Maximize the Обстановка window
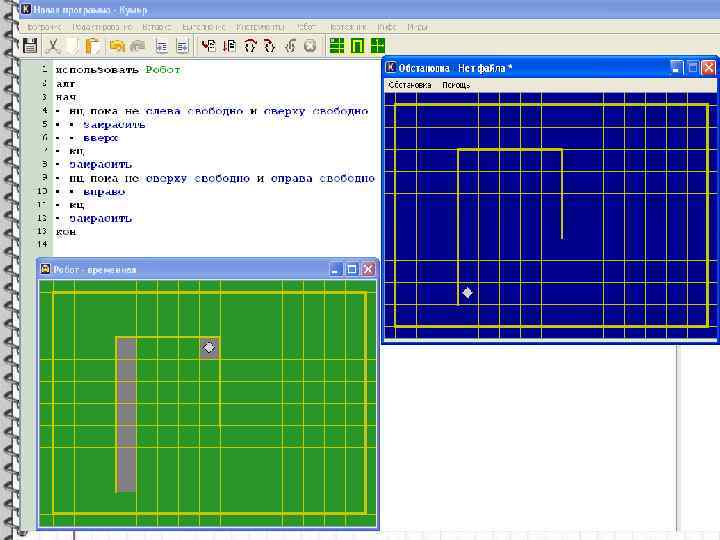Viewport: 720px width, 540px height. point(693,68)
